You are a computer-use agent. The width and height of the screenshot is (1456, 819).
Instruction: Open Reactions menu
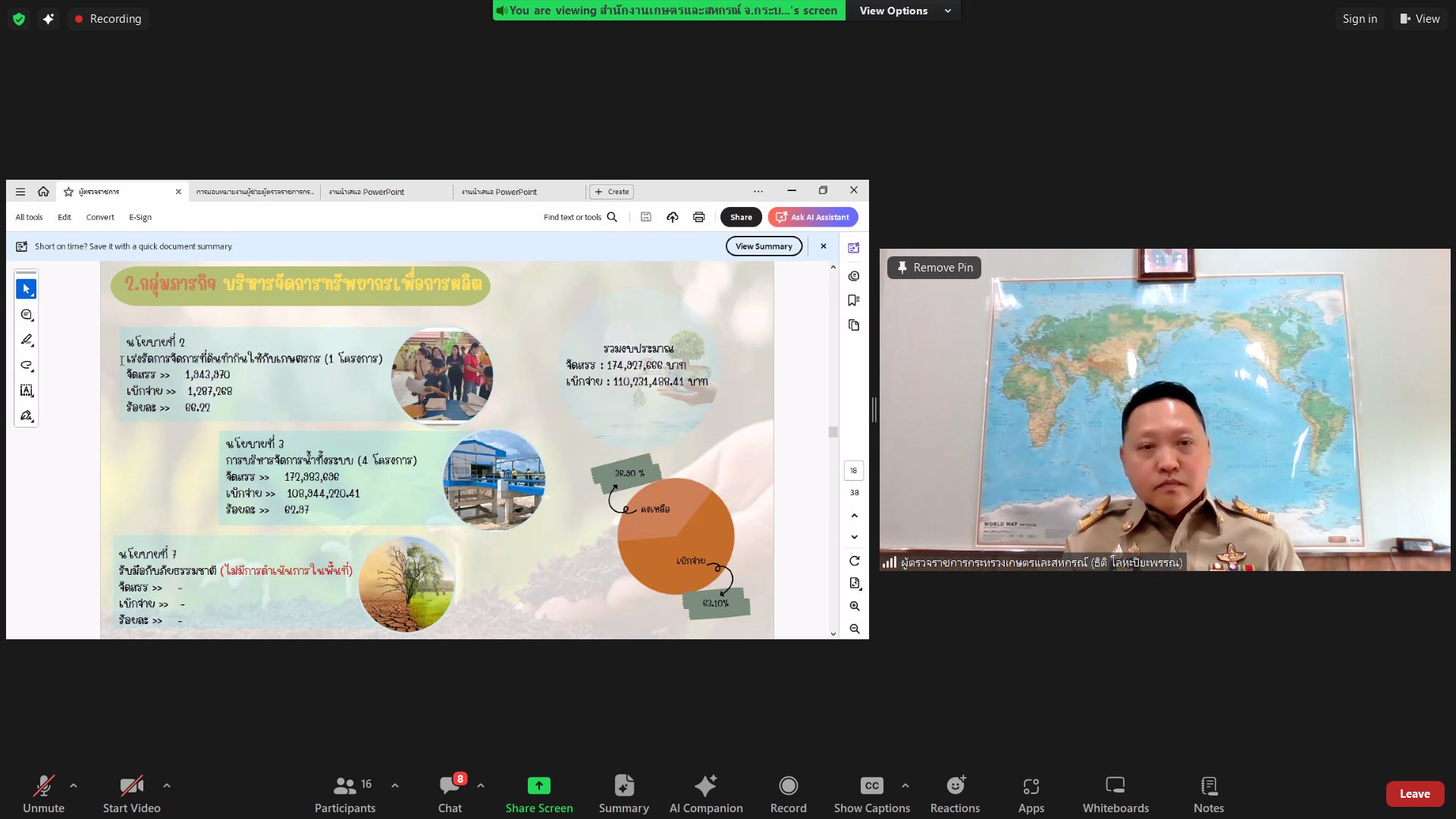[x=955, y=792]
